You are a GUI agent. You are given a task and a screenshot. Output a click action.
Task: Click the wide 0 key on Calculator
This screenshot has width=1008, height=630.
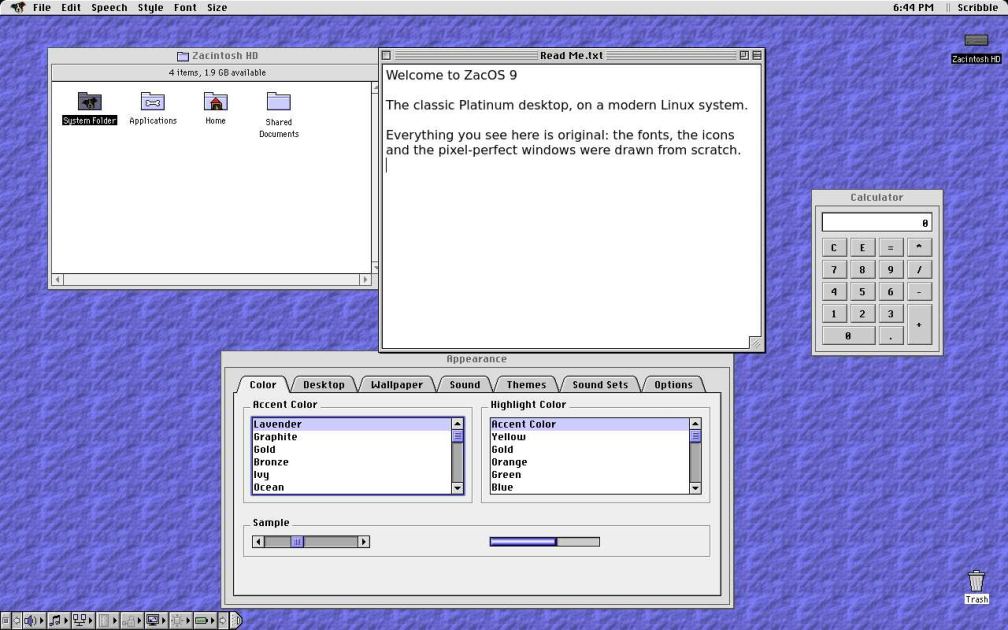tap(848, 336)
